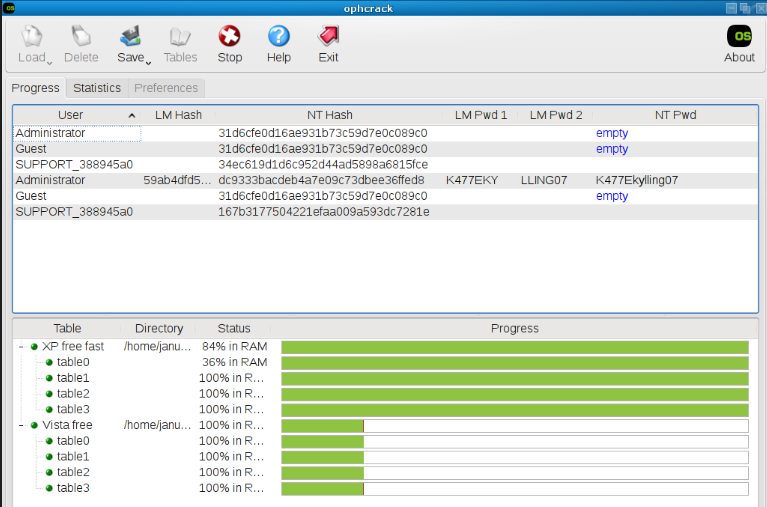Viewport: 767px width, 507px height.
Task: Collapse the XP free fast tree node
Action: click(x=21, y=347)
